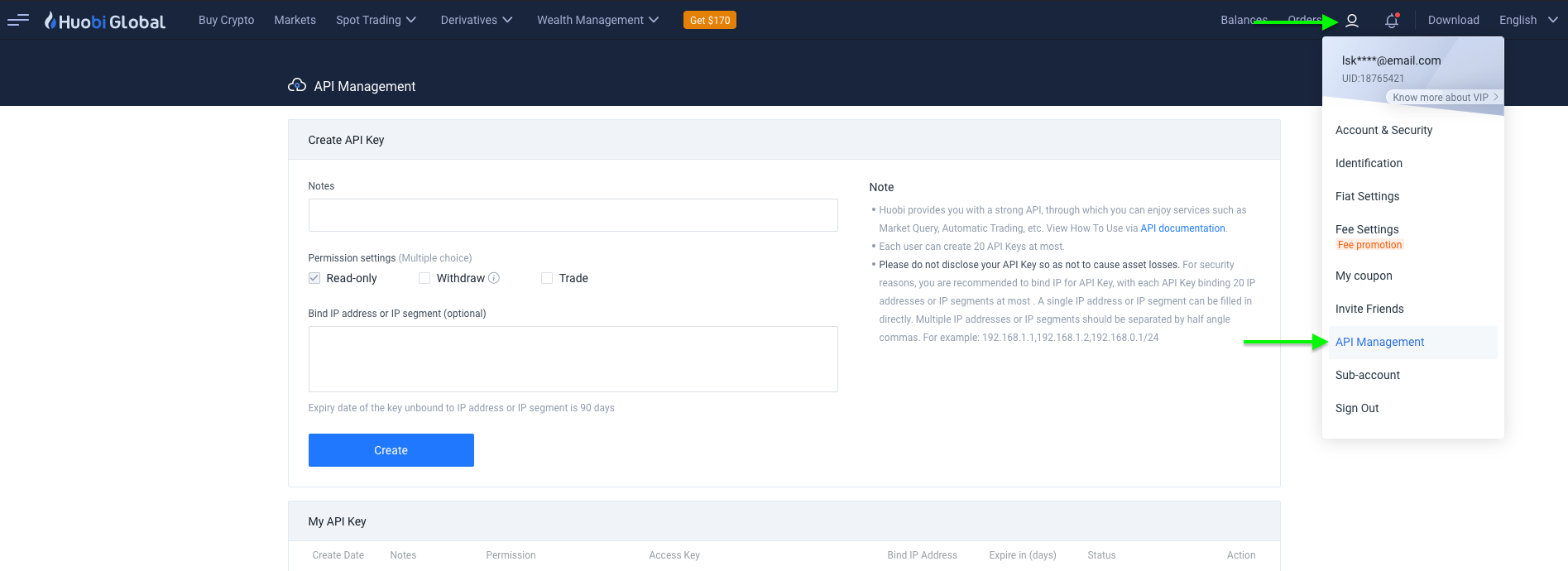Click the Withdraw info icon
1568x571 pixels.
click(x=494, y=278)
